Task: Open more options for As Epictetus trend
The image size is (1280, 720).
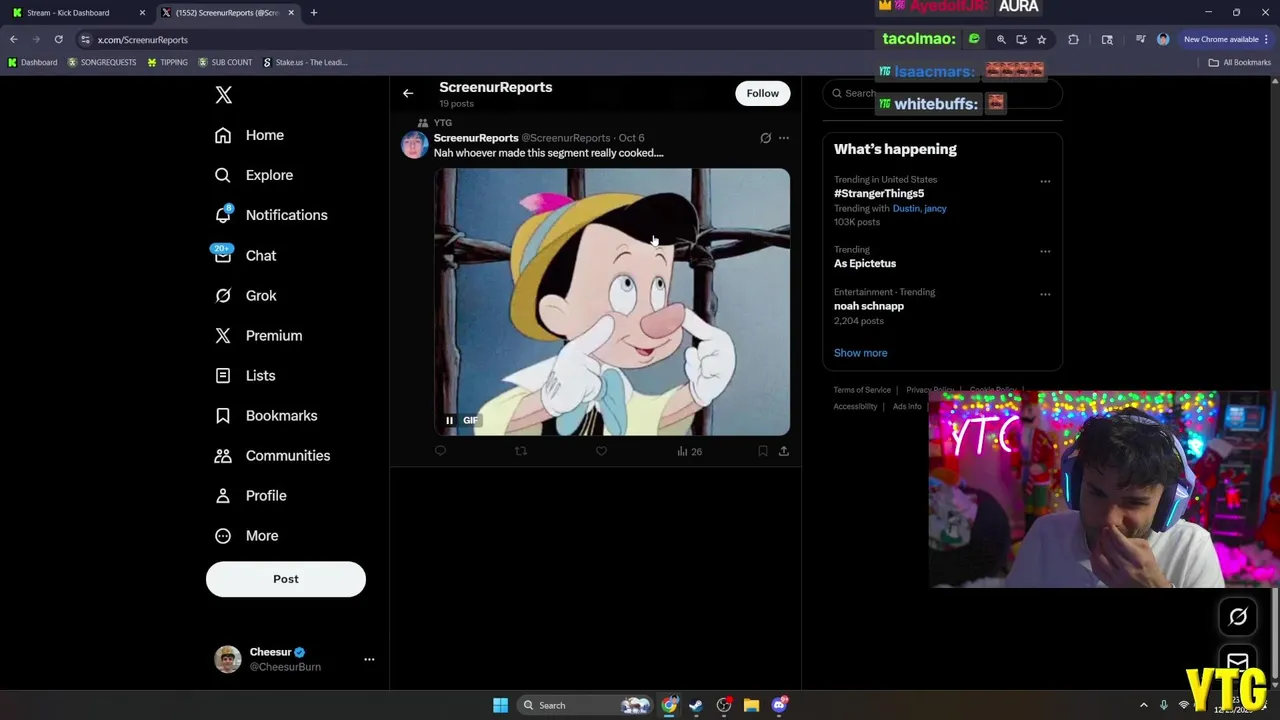Action: (1045, 251)
